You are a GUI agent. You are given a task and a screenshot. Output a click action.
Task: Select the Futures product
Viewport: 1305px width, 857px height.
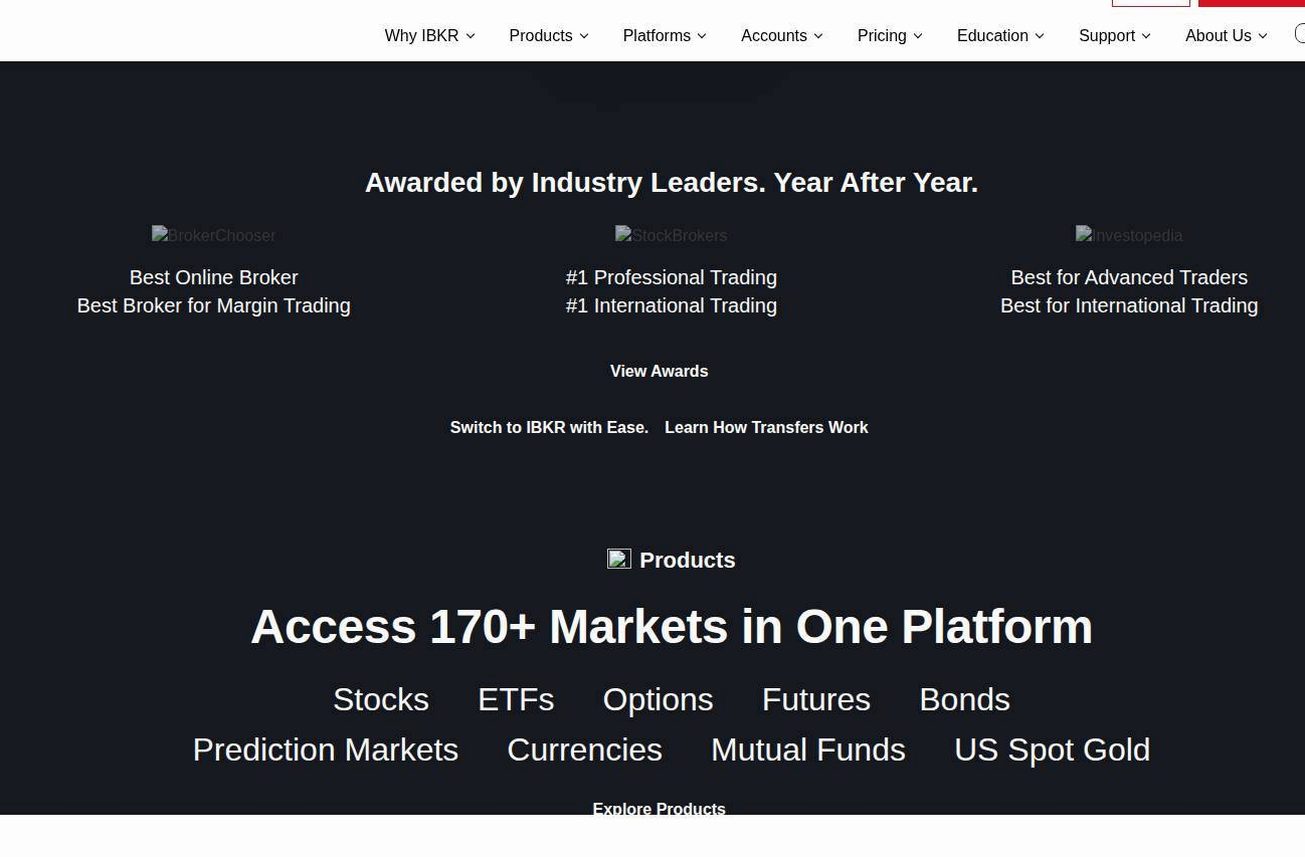click(816, 699)
